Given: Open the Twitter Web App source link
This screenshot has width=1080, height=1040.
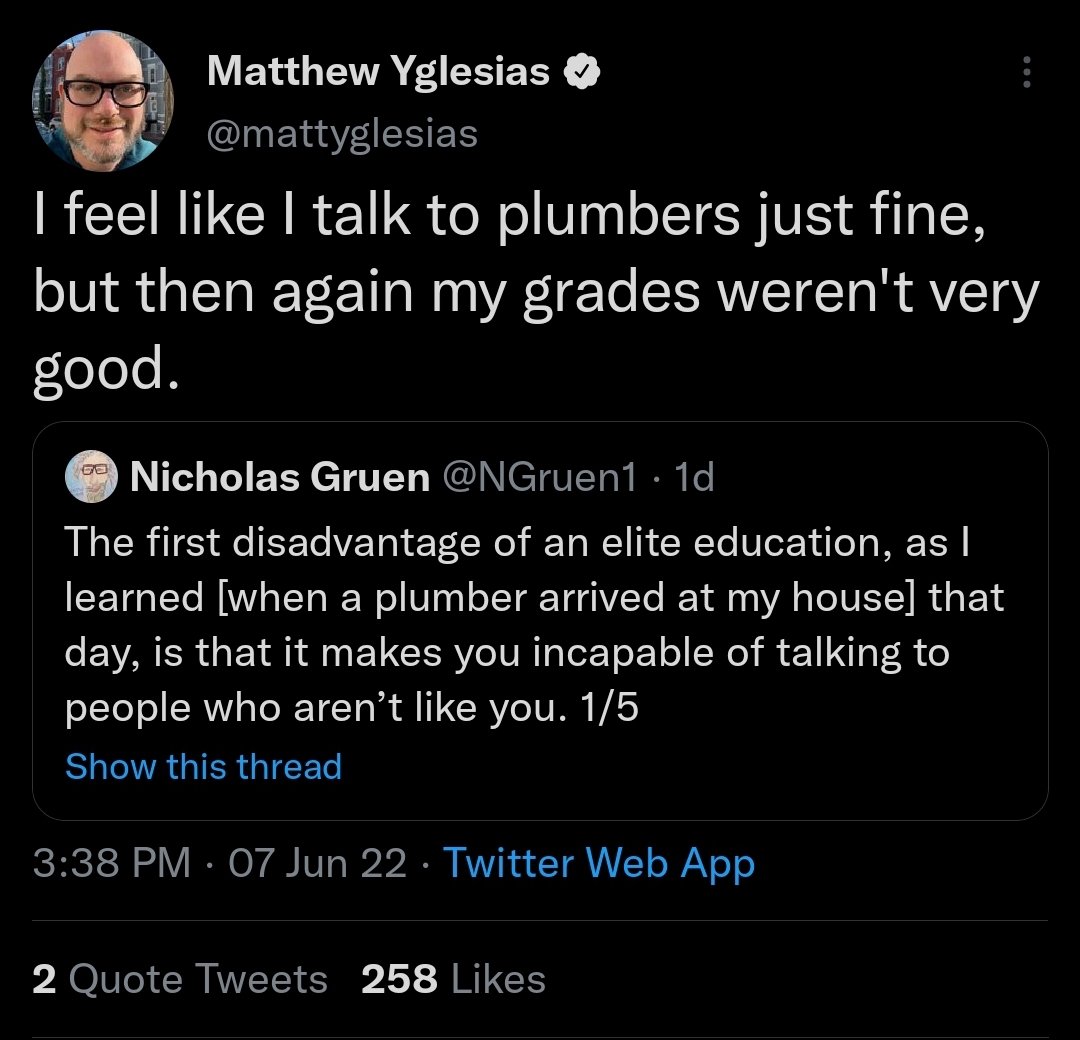Looking at the screenshot, I should [x=598, y=863].
